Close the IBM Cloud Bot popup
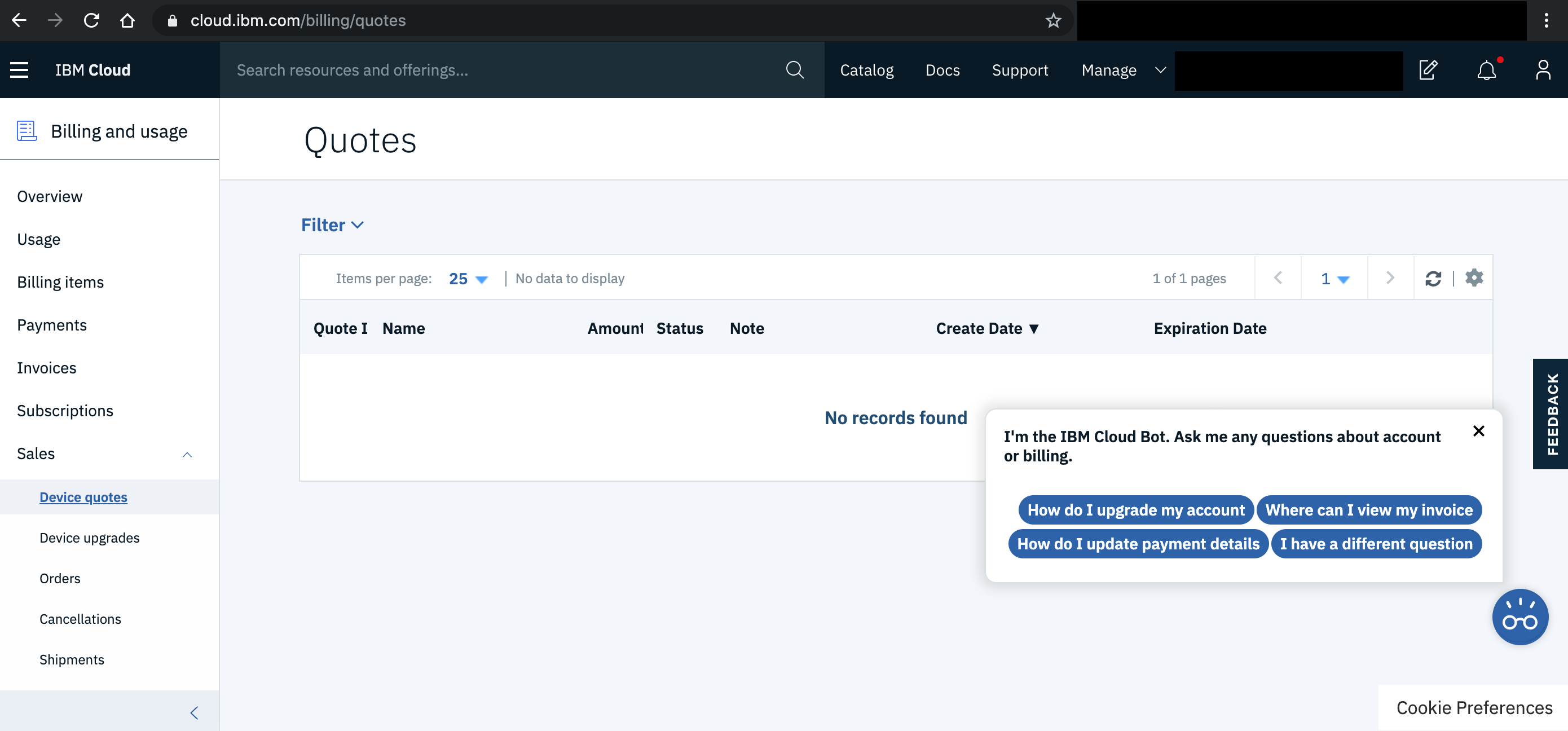Screen dimensions: 1568x731 click(1478, 431)
